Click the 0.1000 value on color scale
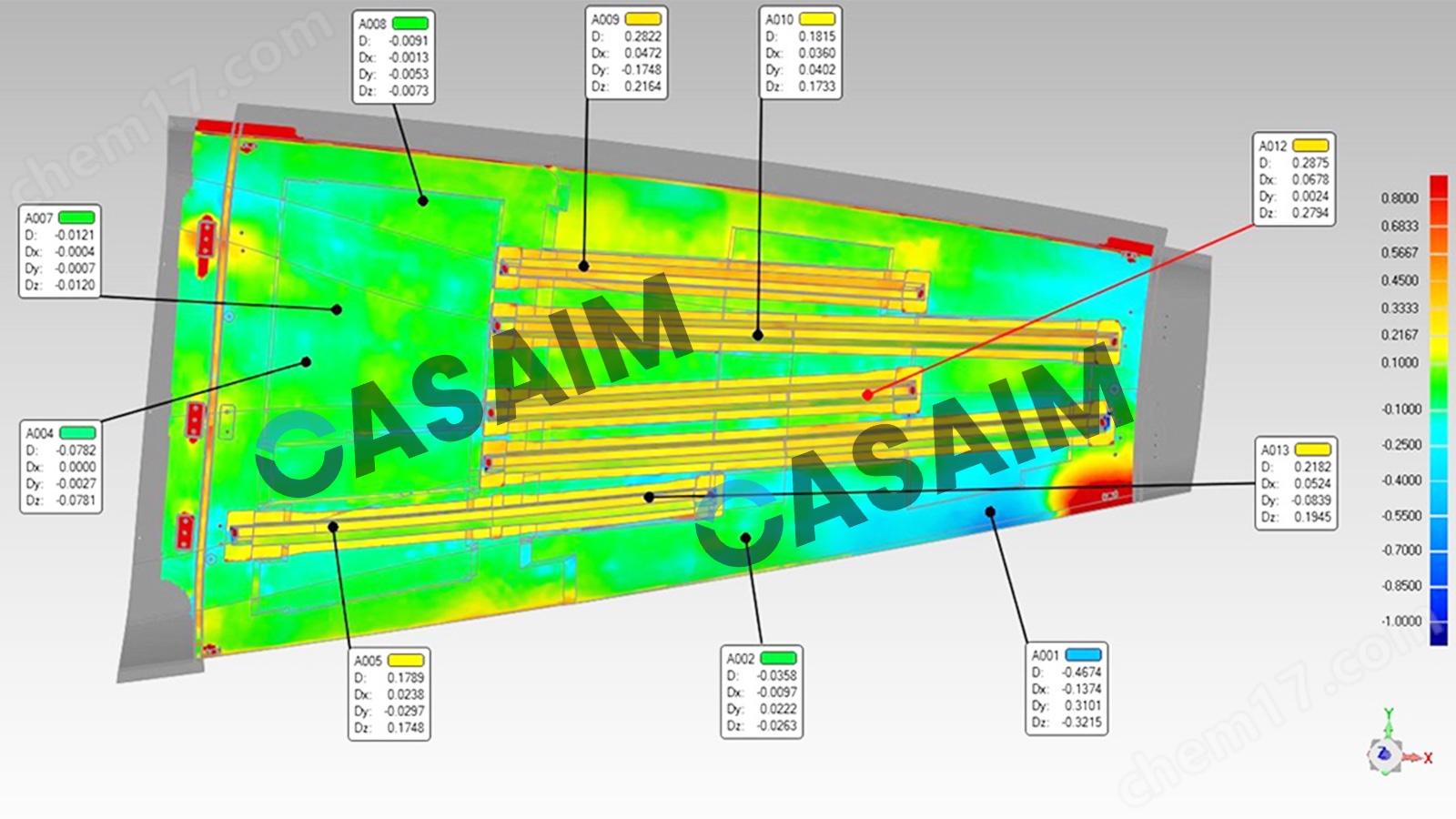The image size is (1456, 819). coord(1400,362)
